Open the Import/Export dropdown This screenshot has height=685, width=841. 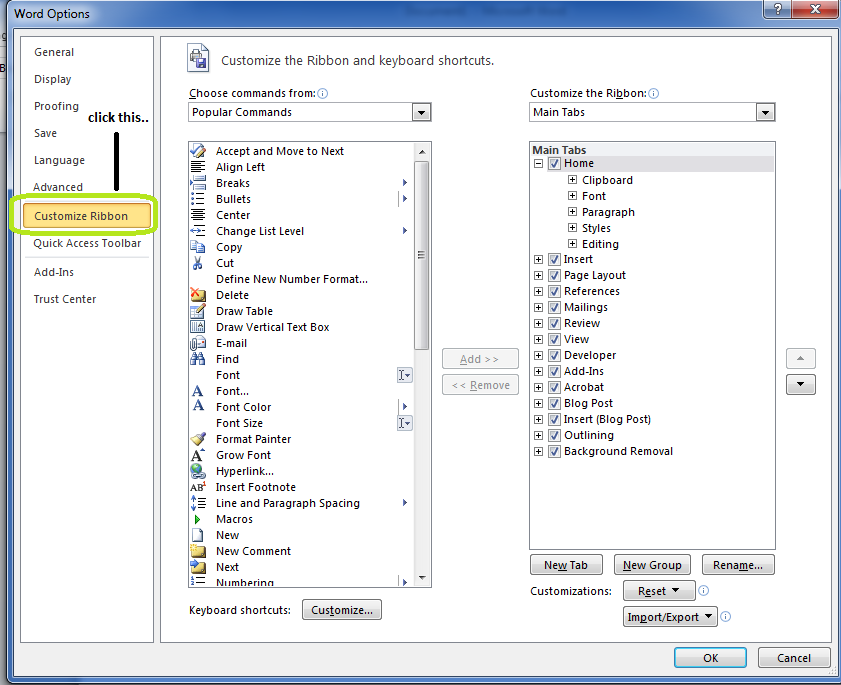click(670, 616)
